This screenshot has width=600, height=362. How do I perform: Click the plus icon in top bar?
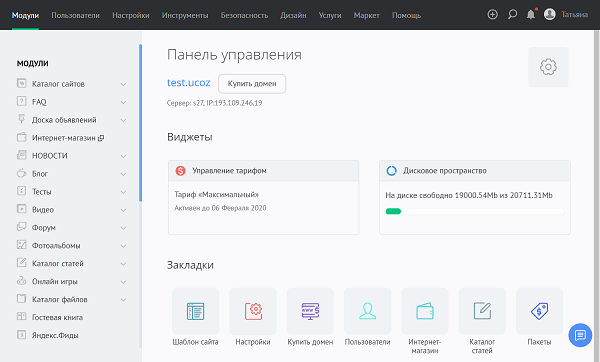coord(492,15)
